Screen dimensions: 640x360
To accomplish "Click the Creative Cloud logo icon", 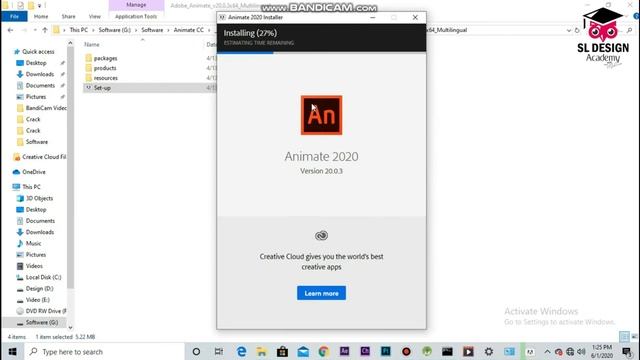I will [x=321, y=236].
